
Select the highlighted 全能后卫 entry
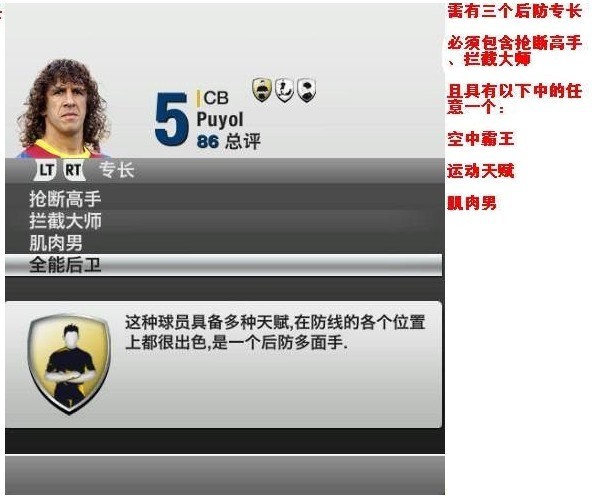pyautogui.click(x=224, y=265)
